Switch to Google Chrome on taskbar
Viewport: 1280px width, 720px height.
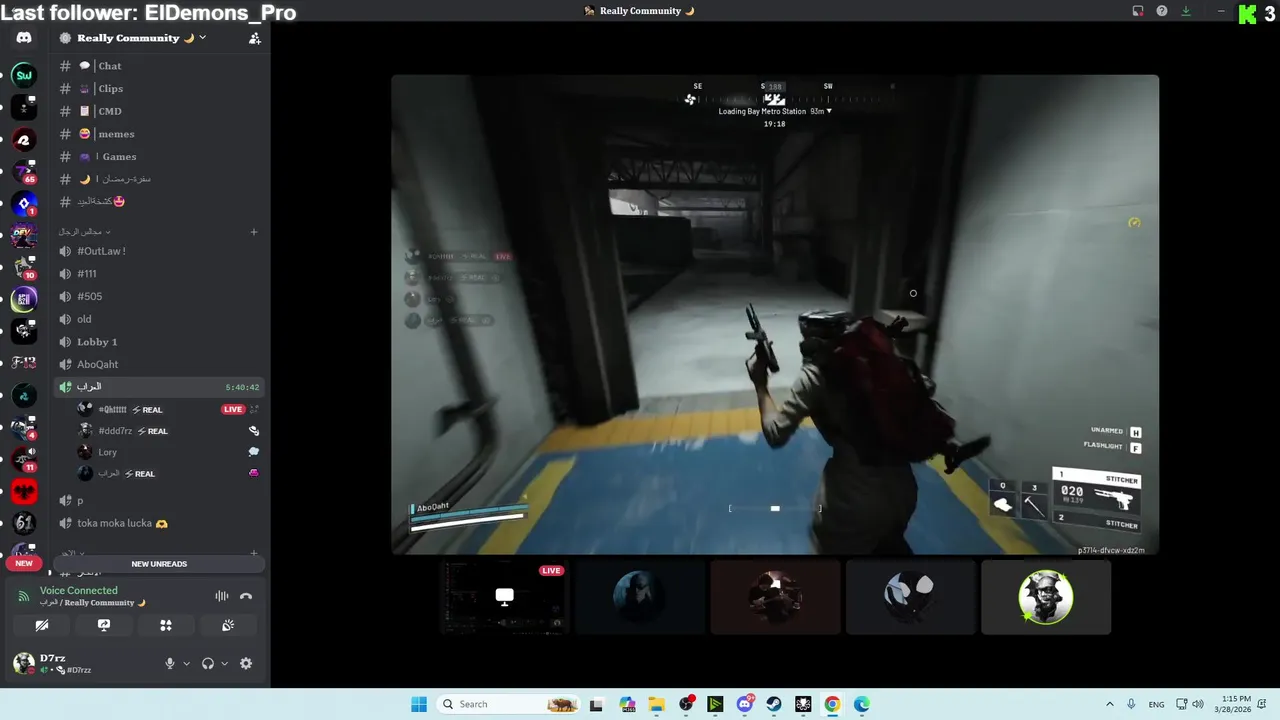[832, 704]
